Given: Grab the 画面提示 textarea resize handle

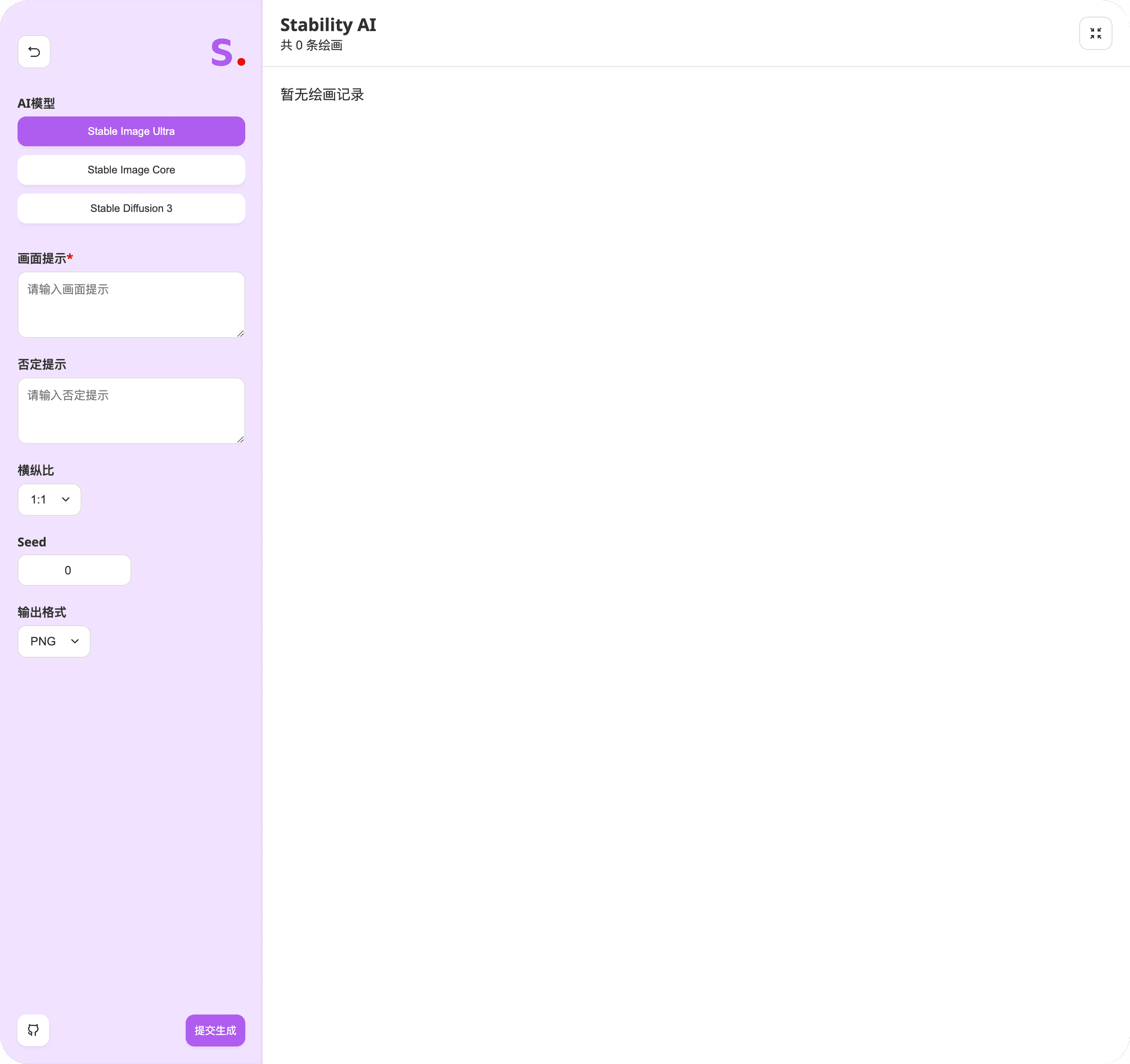Looking at the screenshot, I should (240, 334).
